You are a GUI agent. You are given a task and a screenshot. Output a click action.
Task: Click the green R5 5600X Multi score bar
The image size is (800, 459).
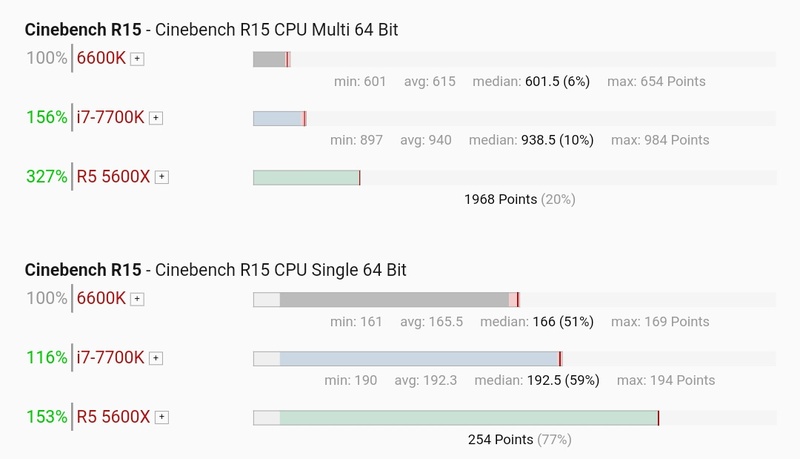tap(305, 177)
